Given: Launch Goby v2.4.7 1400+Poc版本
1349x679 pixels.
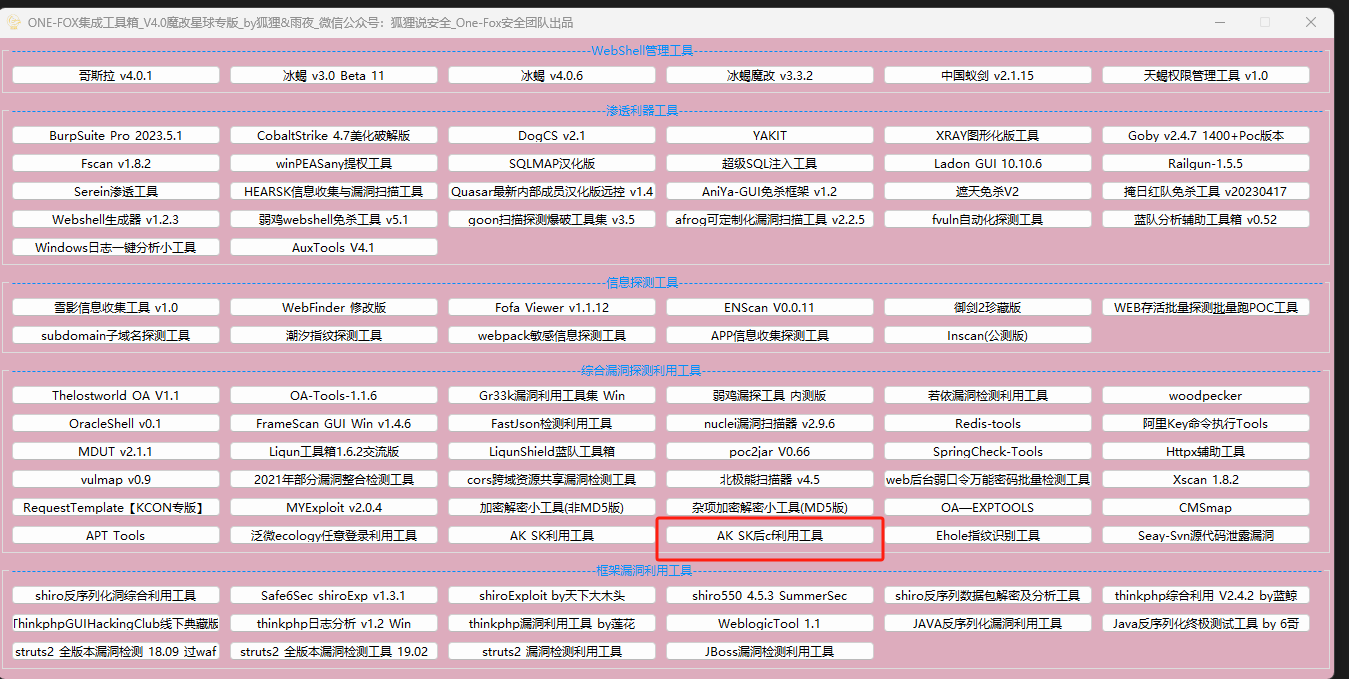Looking at the screenshot, I should click(1206, 135).
